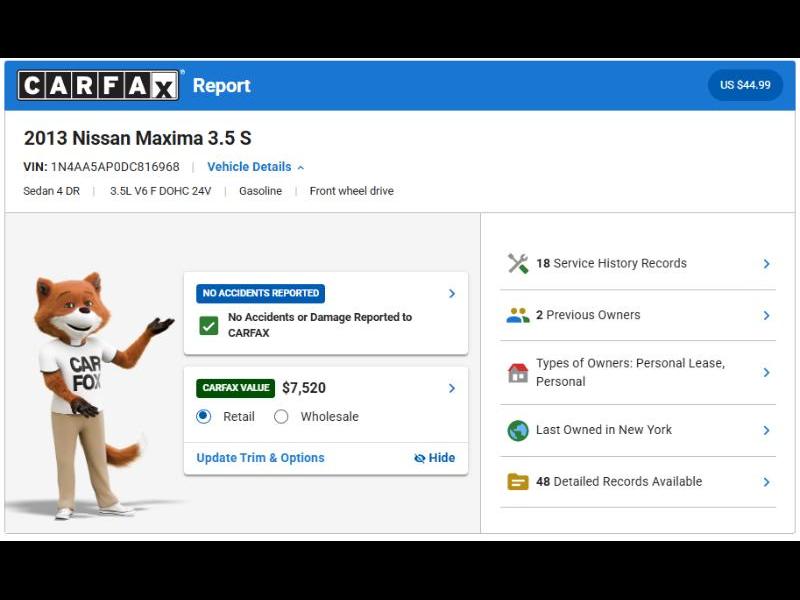Click the house types of owners icon
The height and width of the screenshot is (600, 800).
tap(518, 372)
